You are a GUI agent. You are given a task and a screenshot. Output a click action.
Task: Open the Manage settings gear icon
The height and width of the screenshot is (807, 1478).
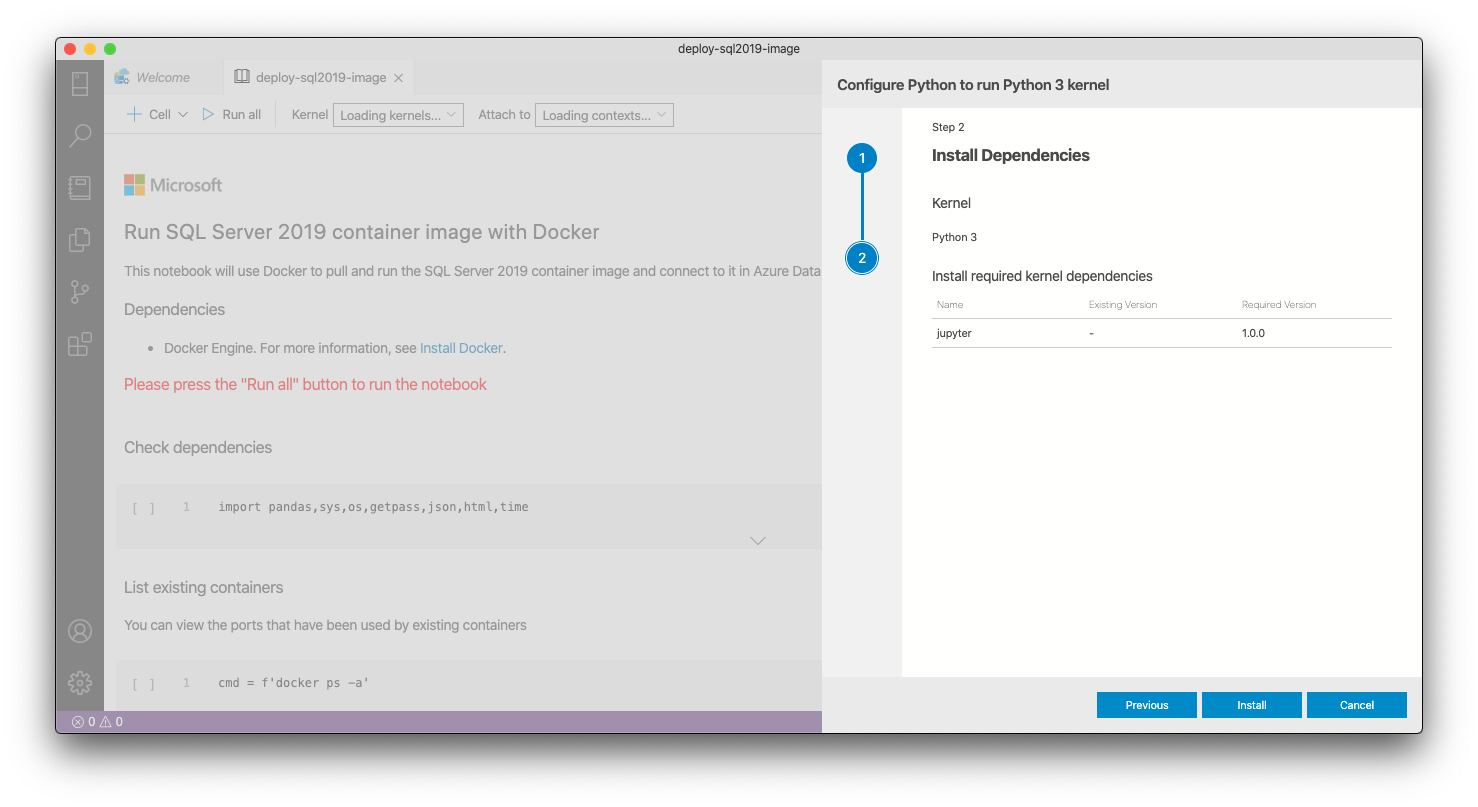(80, 682)
